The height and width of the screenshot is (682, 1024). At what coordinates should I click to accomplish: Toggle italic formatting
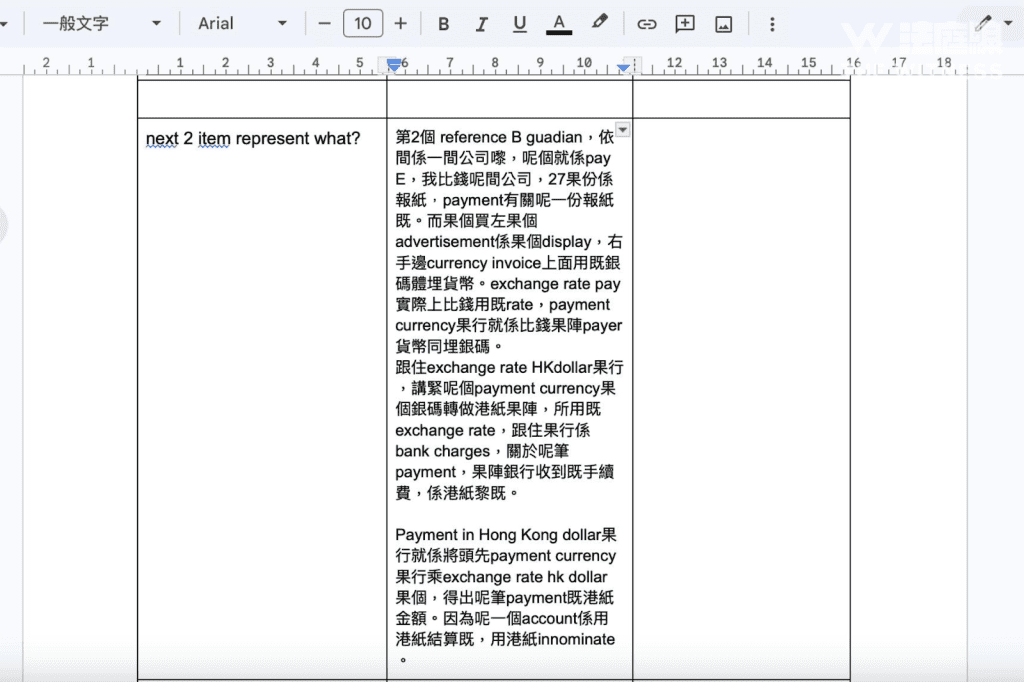coord(481,24)
